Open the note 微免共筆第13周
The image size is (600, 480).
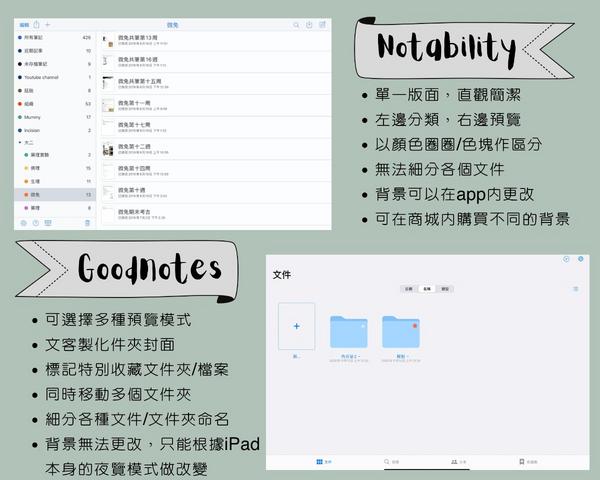pyautogui.click(x=139, y=37)
